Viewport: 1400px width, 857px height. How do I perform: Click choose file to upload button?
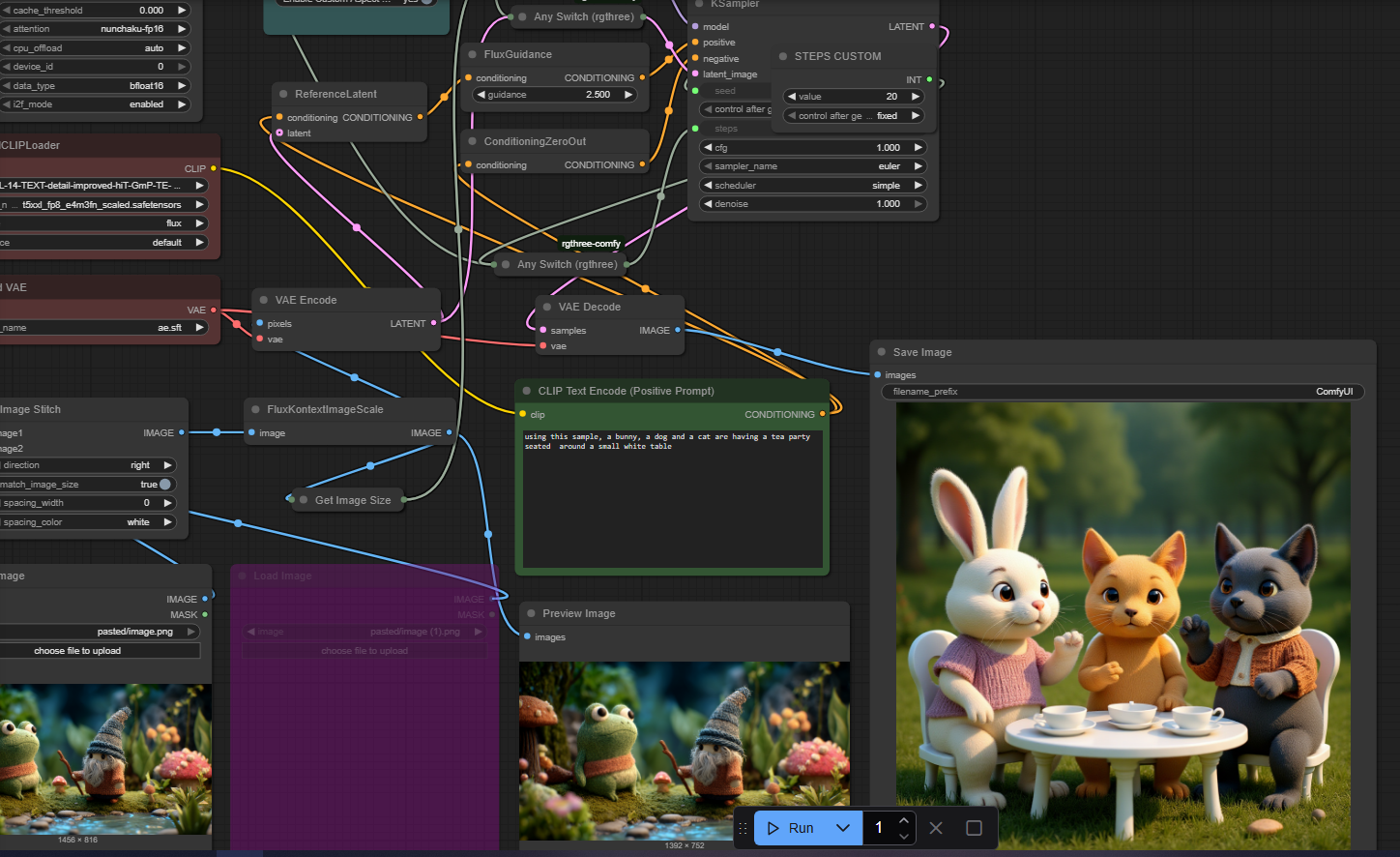pos(77,651)
